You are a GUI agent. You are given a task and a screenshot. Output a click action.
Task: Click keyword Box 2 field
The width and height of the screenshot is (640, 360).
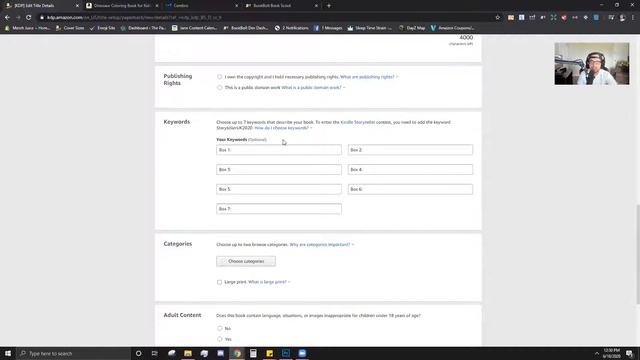click(x=410, y=150)
